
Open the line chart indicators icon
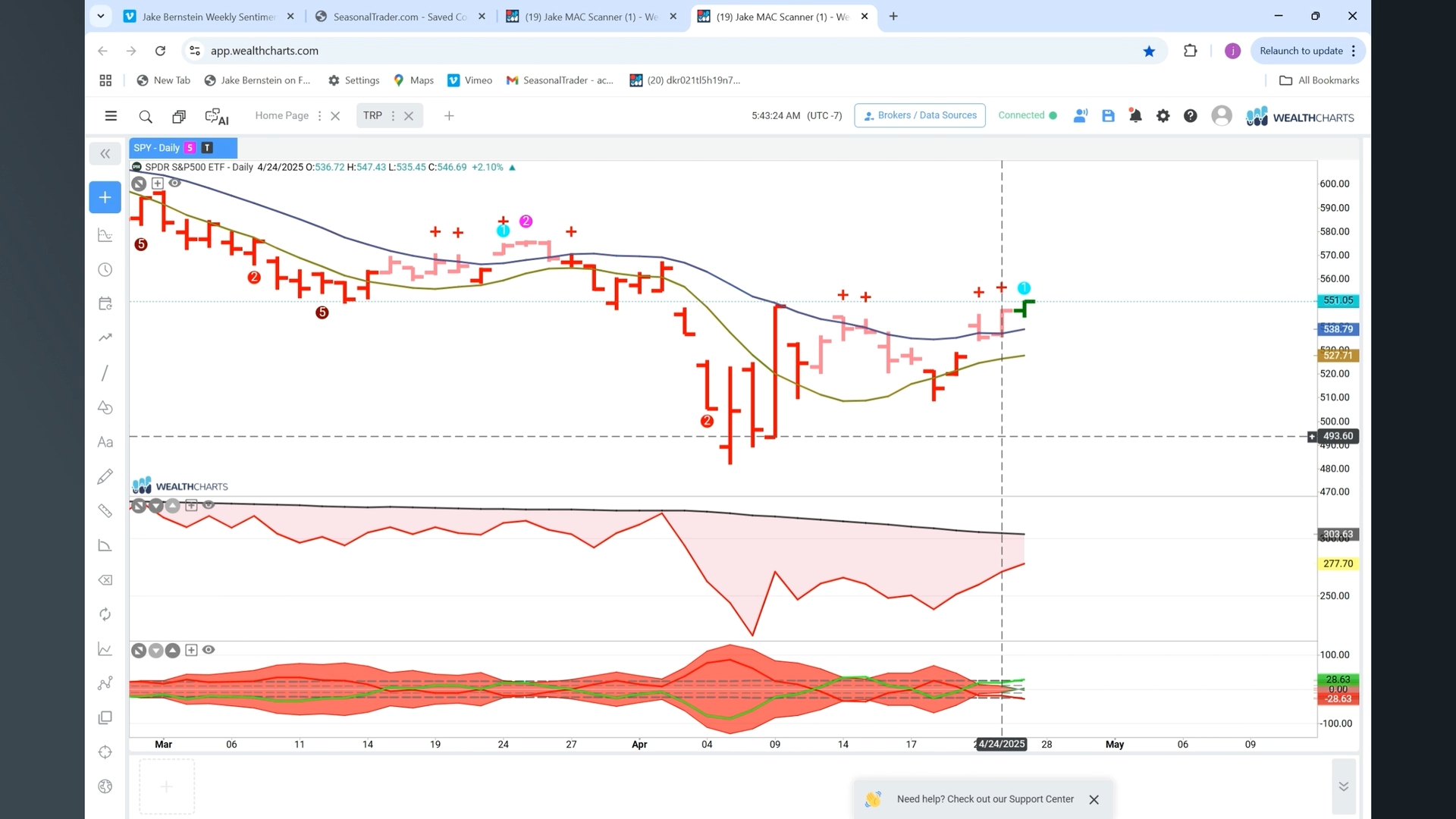105,649
